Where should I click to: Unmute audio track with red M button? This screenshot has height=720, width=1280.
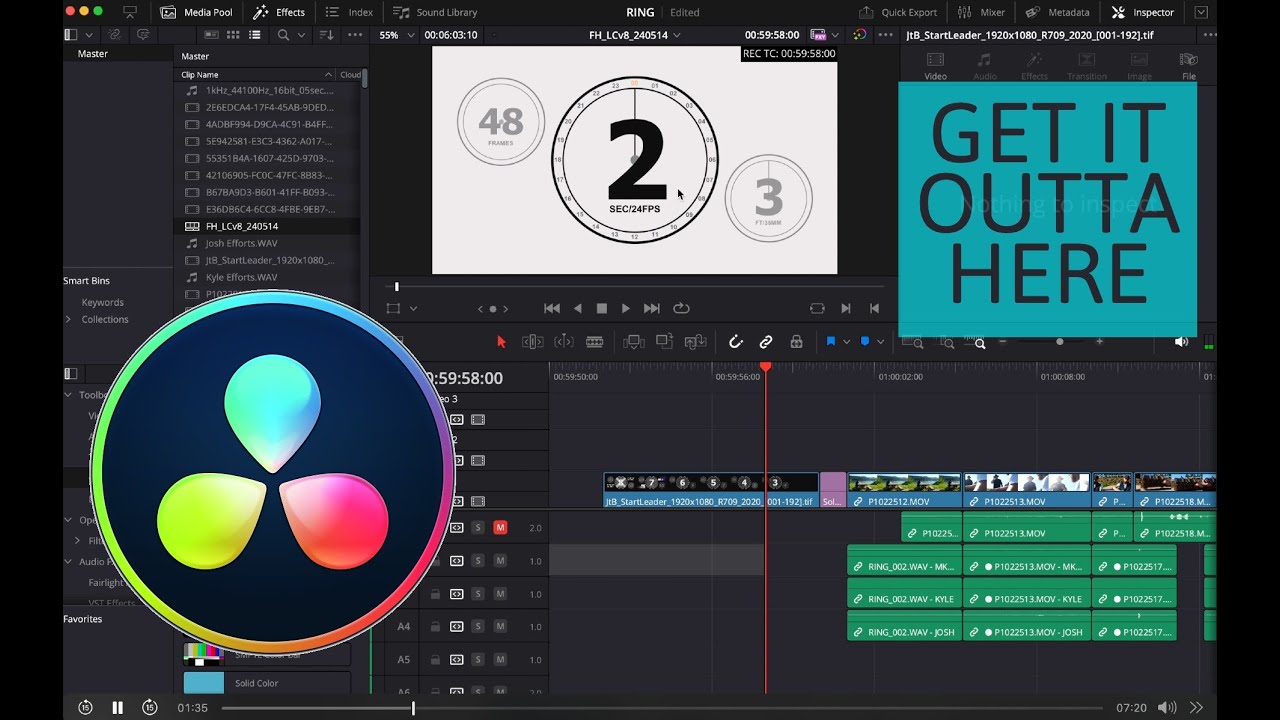[500, 527]
